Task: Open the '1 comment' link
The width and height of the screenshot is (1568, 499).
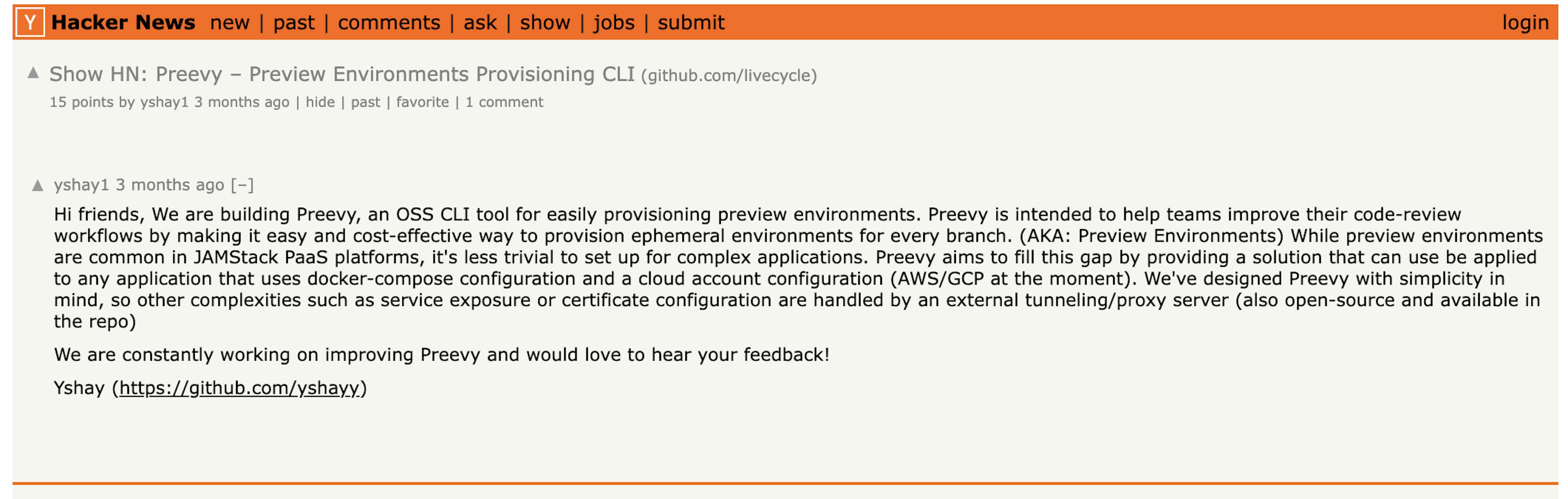Action: [x=504, y=102]
